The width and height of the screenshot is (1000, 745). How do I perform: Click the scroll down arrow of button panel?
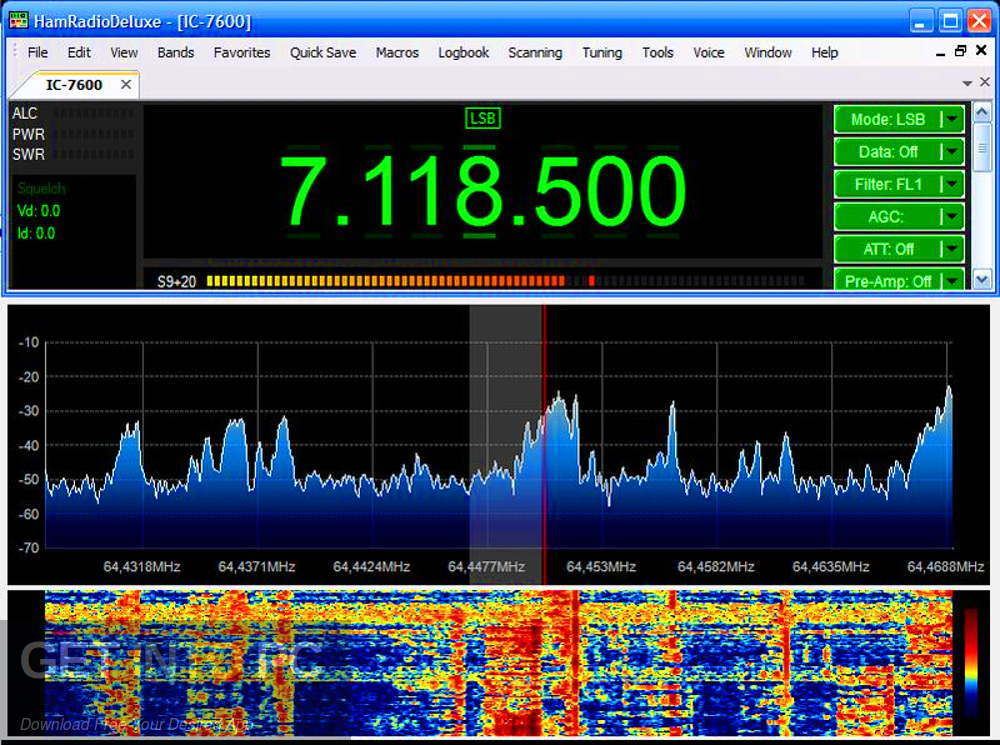pos(982,279)
